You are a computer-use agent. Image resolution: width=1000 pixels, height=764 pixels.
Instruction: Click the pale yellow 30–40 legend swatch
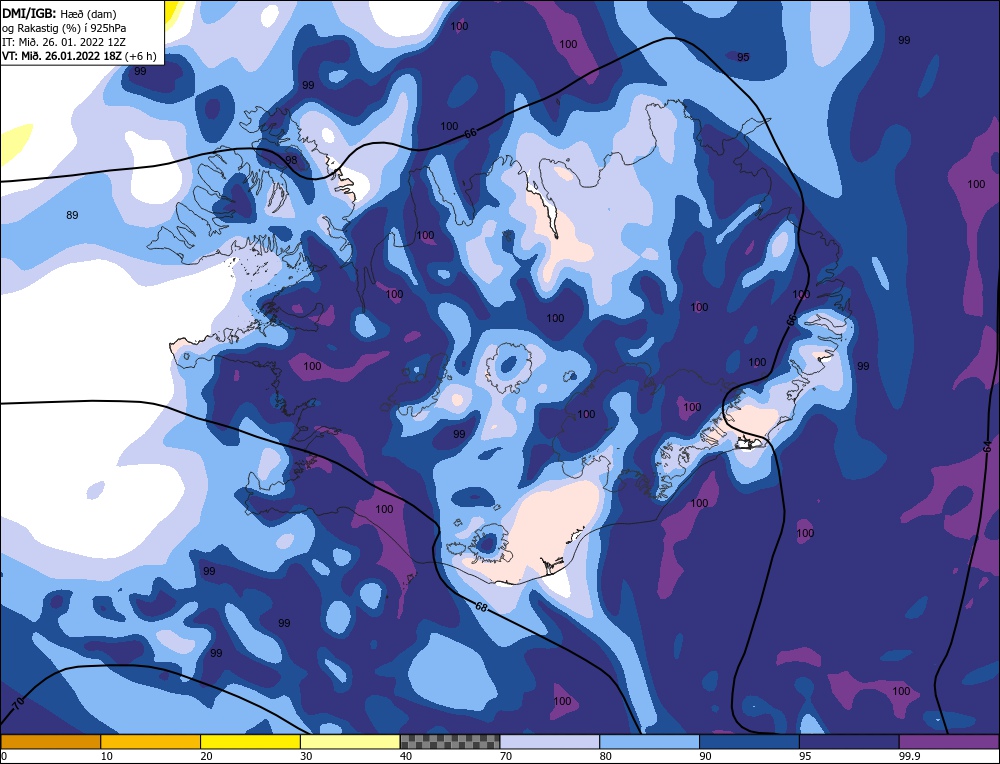tap(350, 741)
